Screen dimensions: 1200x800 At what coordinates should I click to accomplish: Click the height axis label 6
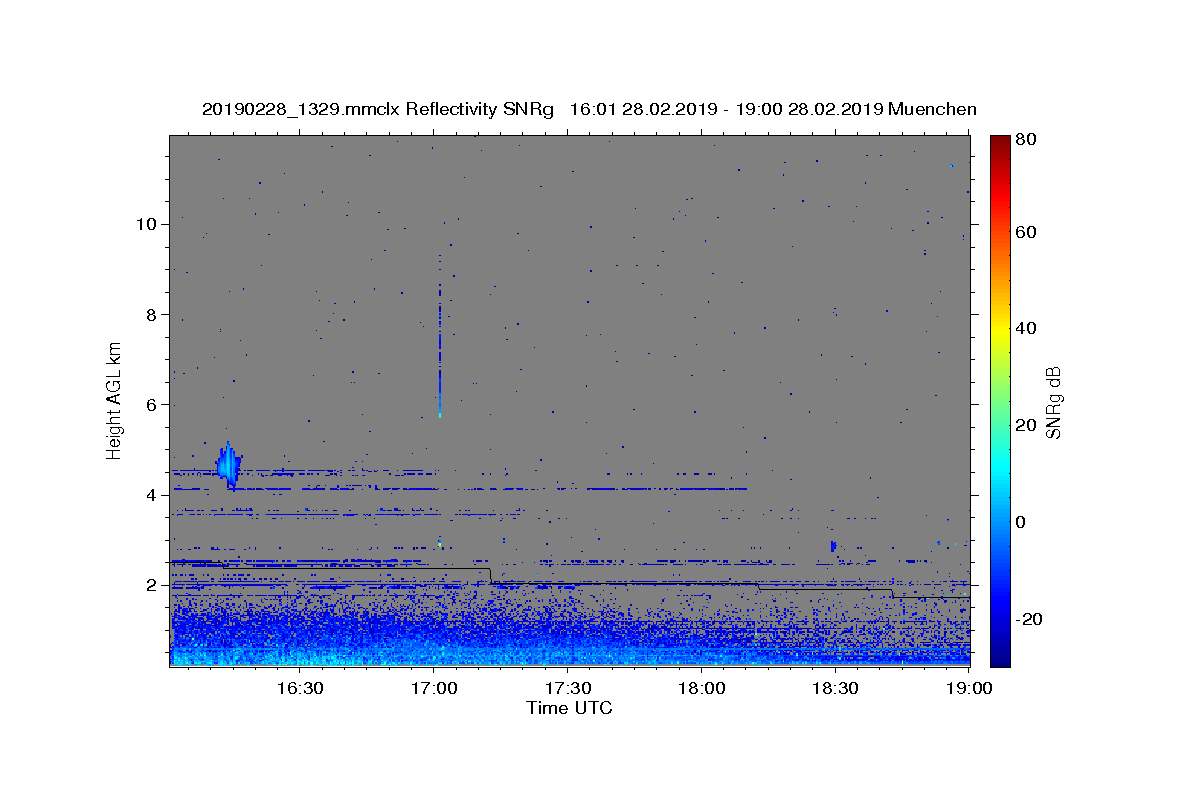click(151, 405)
